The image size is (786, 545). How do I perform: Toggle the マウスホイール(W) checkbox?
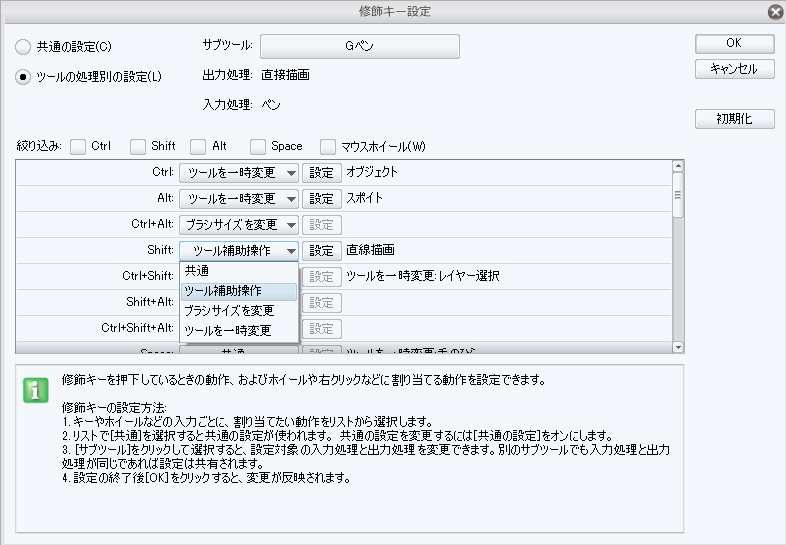tap(328, 147)
